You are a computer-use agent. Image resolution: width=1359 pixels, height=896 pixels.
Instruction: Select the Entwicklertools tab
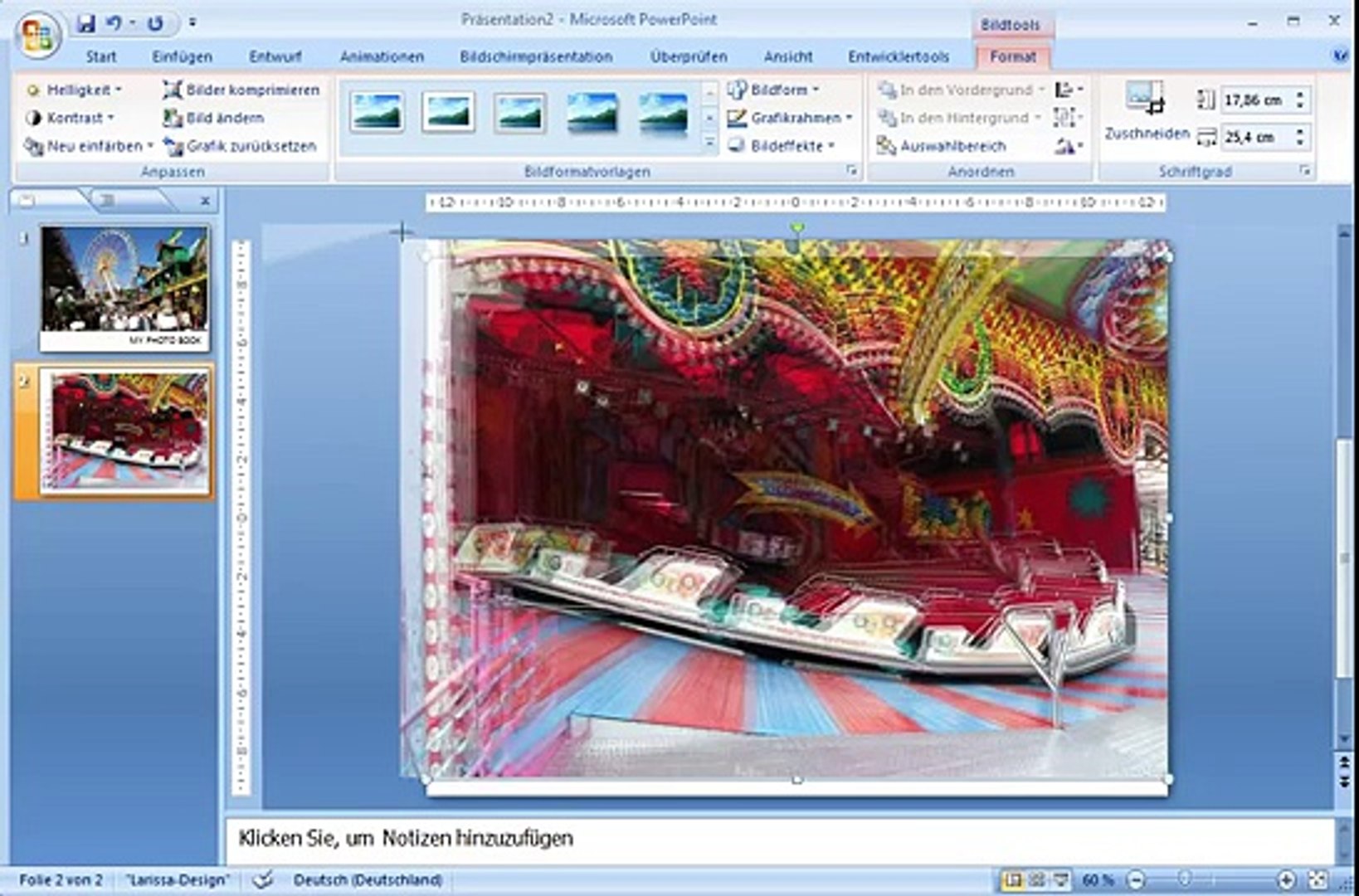coord(899,56)
